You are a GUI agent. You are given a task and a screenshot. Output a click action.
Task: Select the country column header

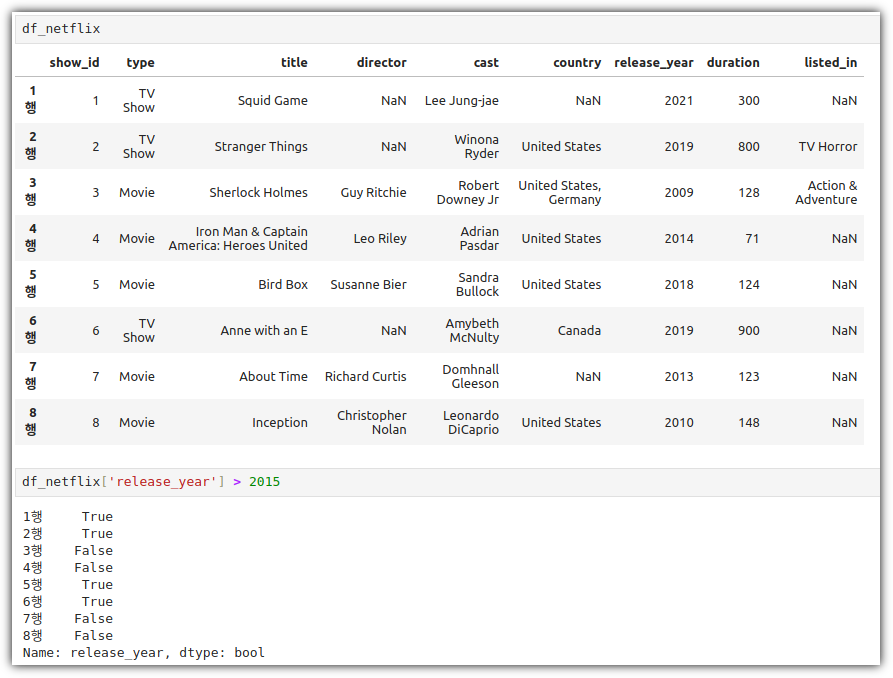[x=577, y=63]
